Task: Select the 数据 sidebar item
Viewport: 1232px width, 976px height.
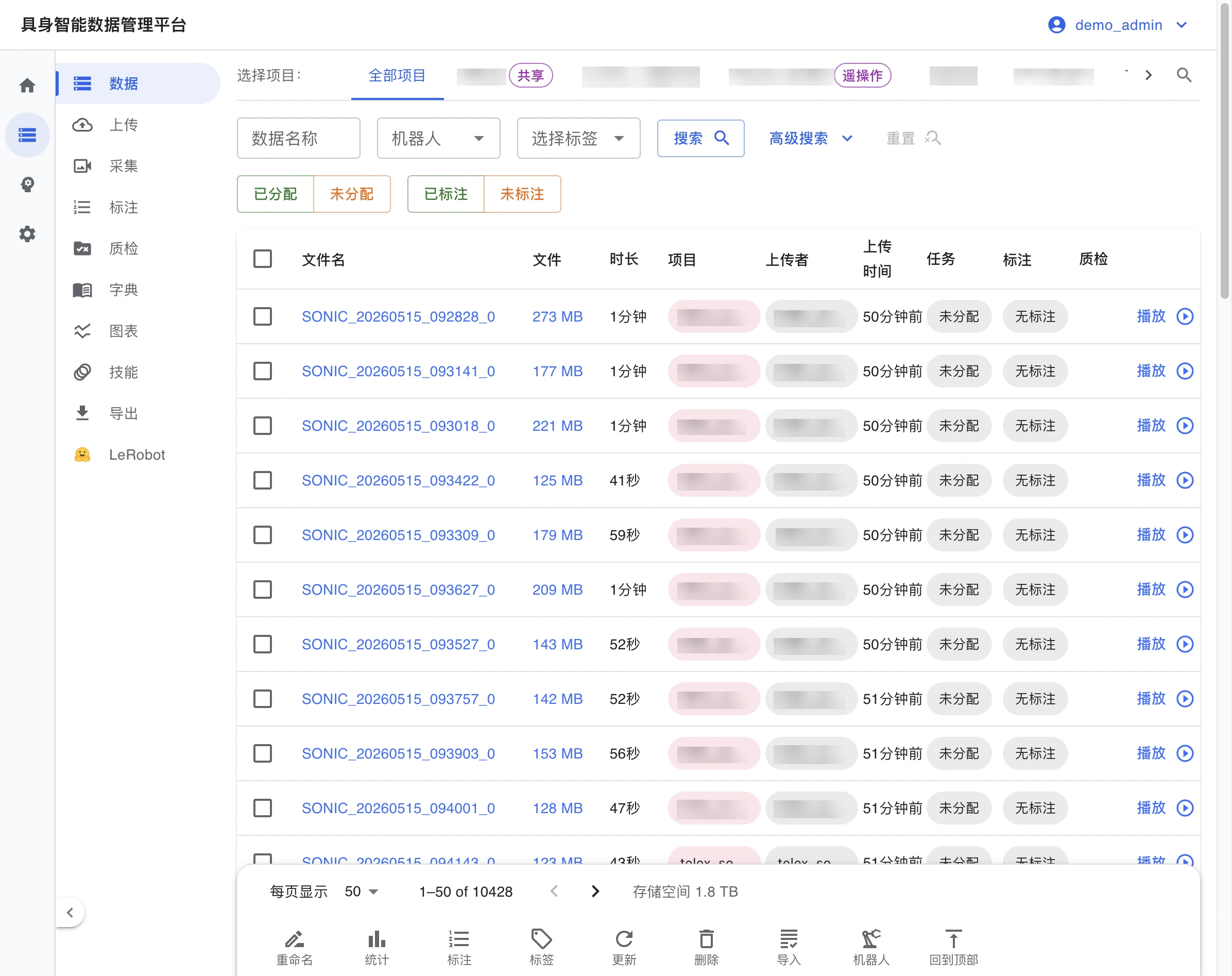Action: pos(137,83)
